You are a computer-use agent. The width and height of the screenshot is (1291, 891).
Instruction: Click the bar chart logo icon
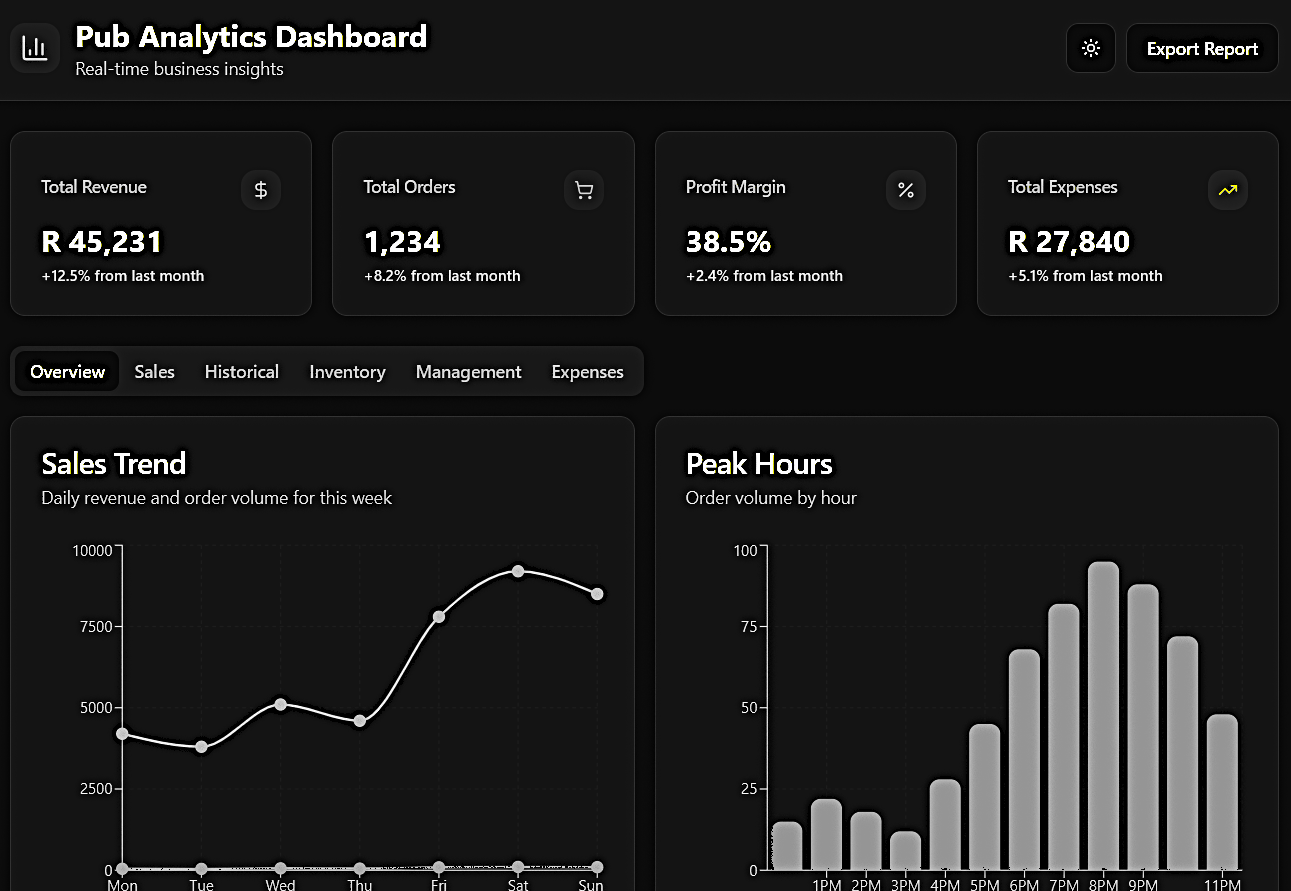[34, 47]
